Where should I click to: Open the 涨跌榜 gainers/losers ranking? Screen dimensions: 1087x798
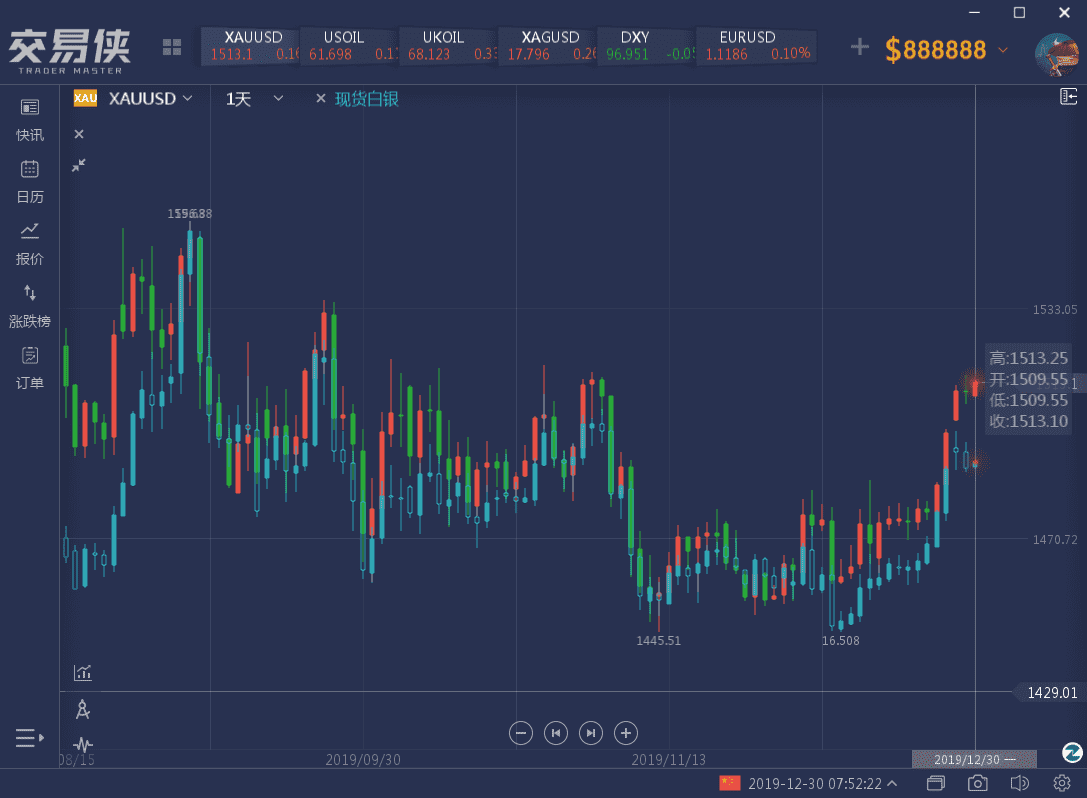(30, 305)
